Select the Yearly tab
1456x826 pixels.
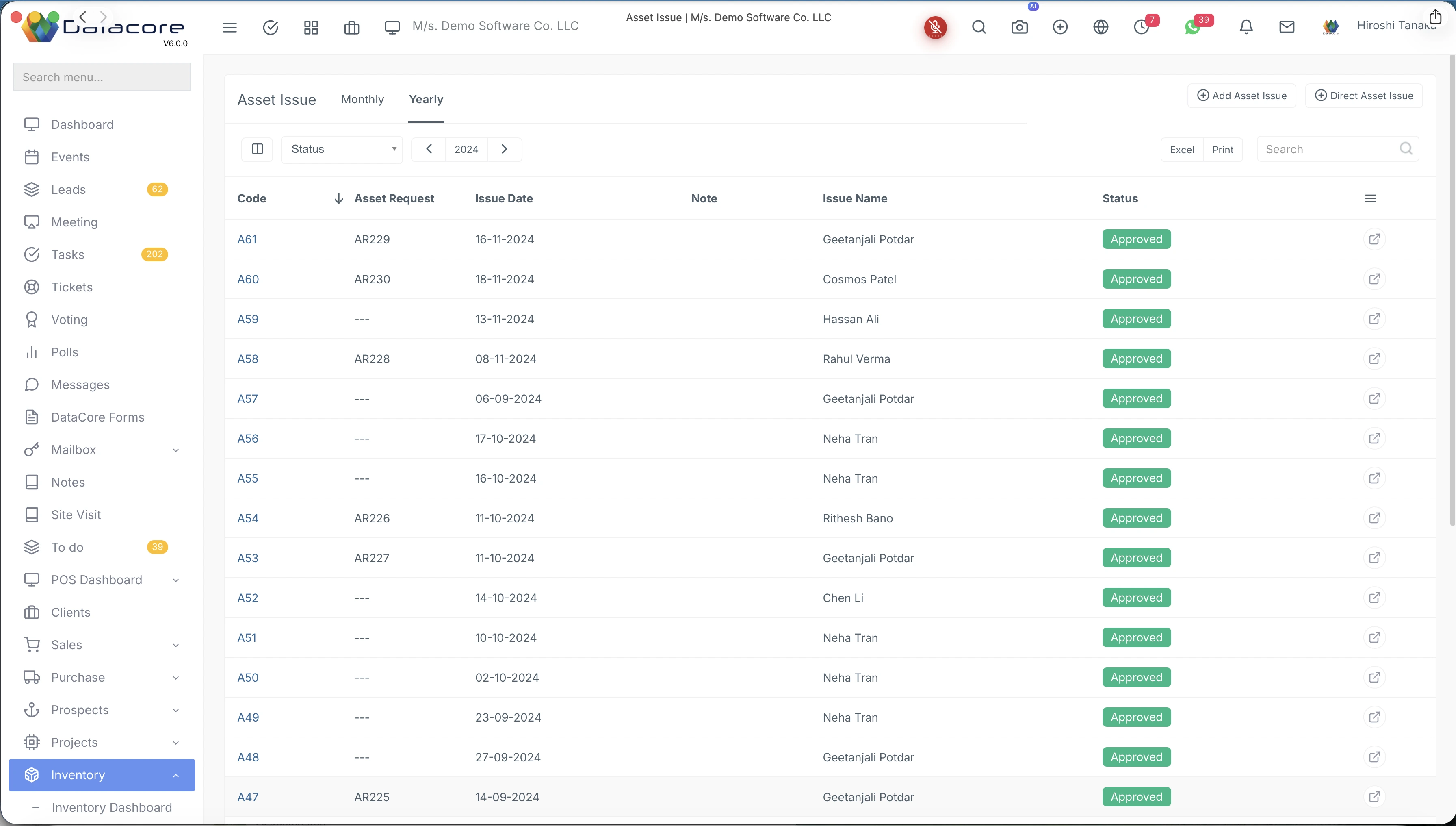click(x=426, y=99)
